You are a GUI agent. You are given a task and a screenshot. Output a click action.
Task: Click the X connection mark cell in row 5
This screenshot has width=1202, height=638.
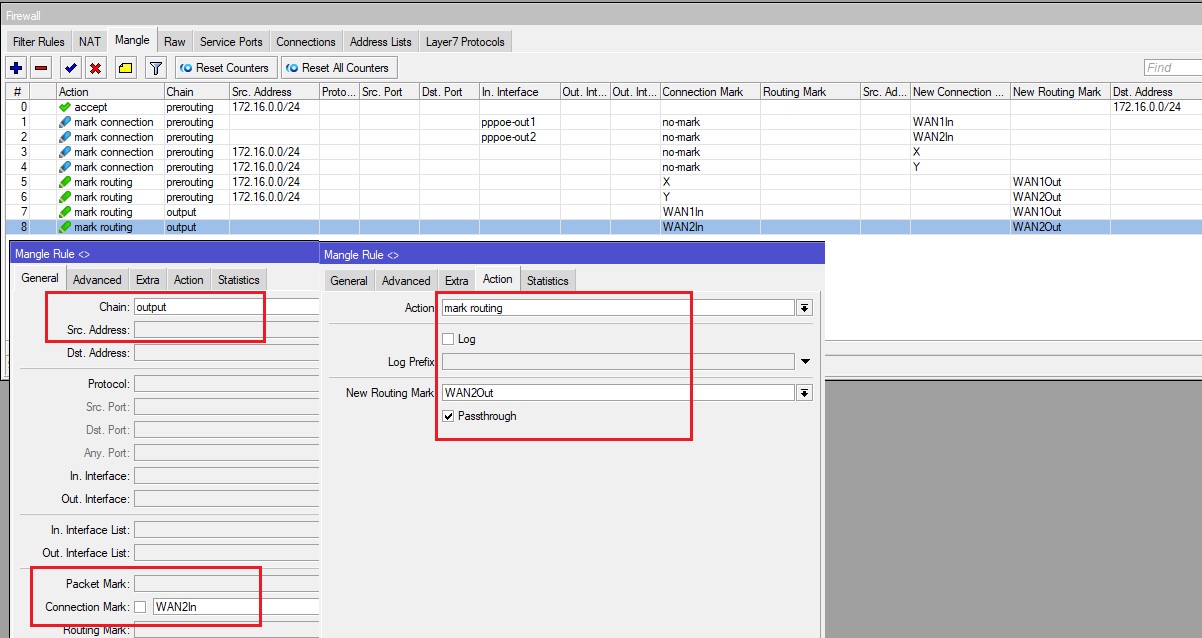click(x=710, y=182)
